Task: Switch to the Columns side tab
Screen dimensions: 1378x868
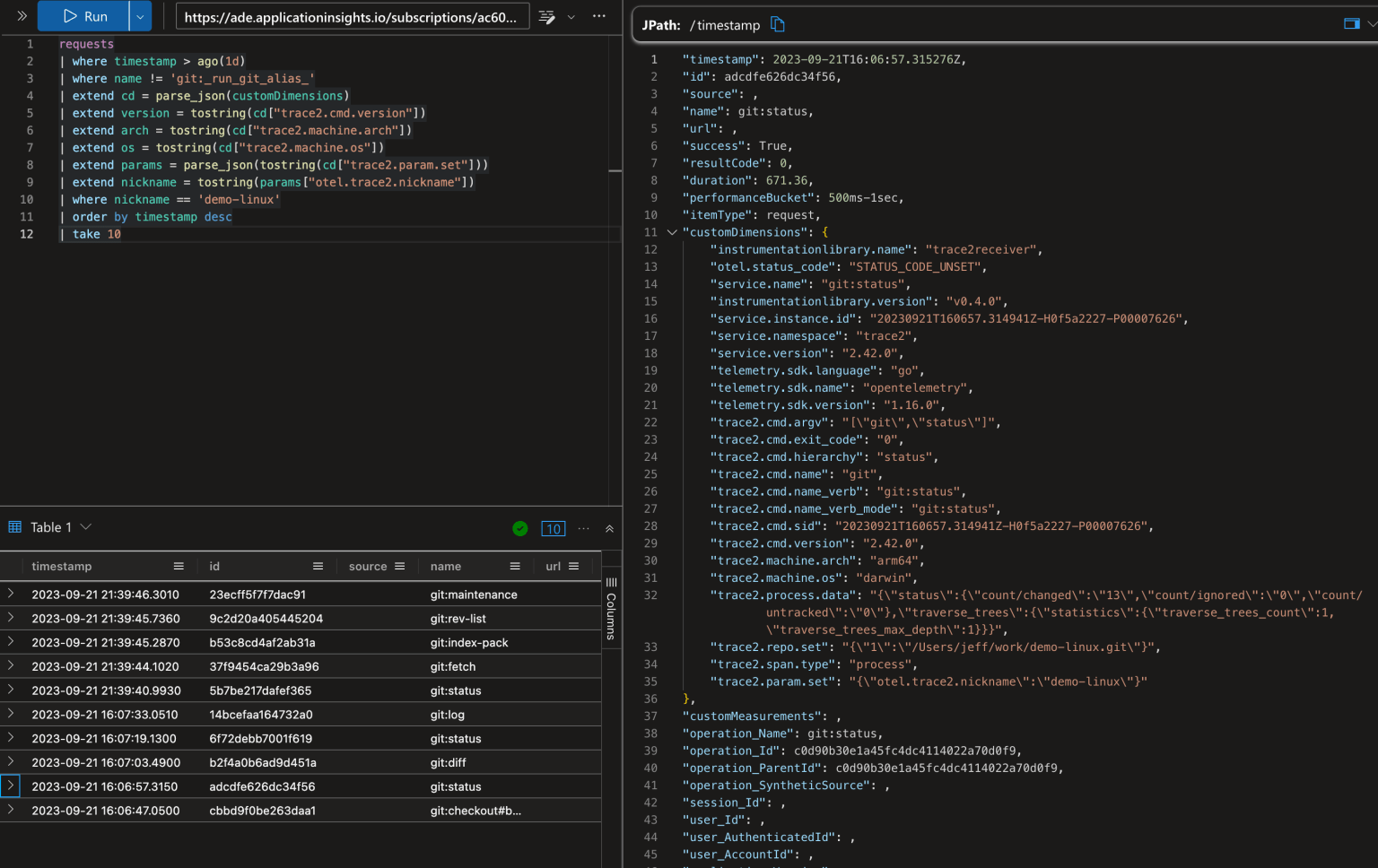Action: point(611,610)
